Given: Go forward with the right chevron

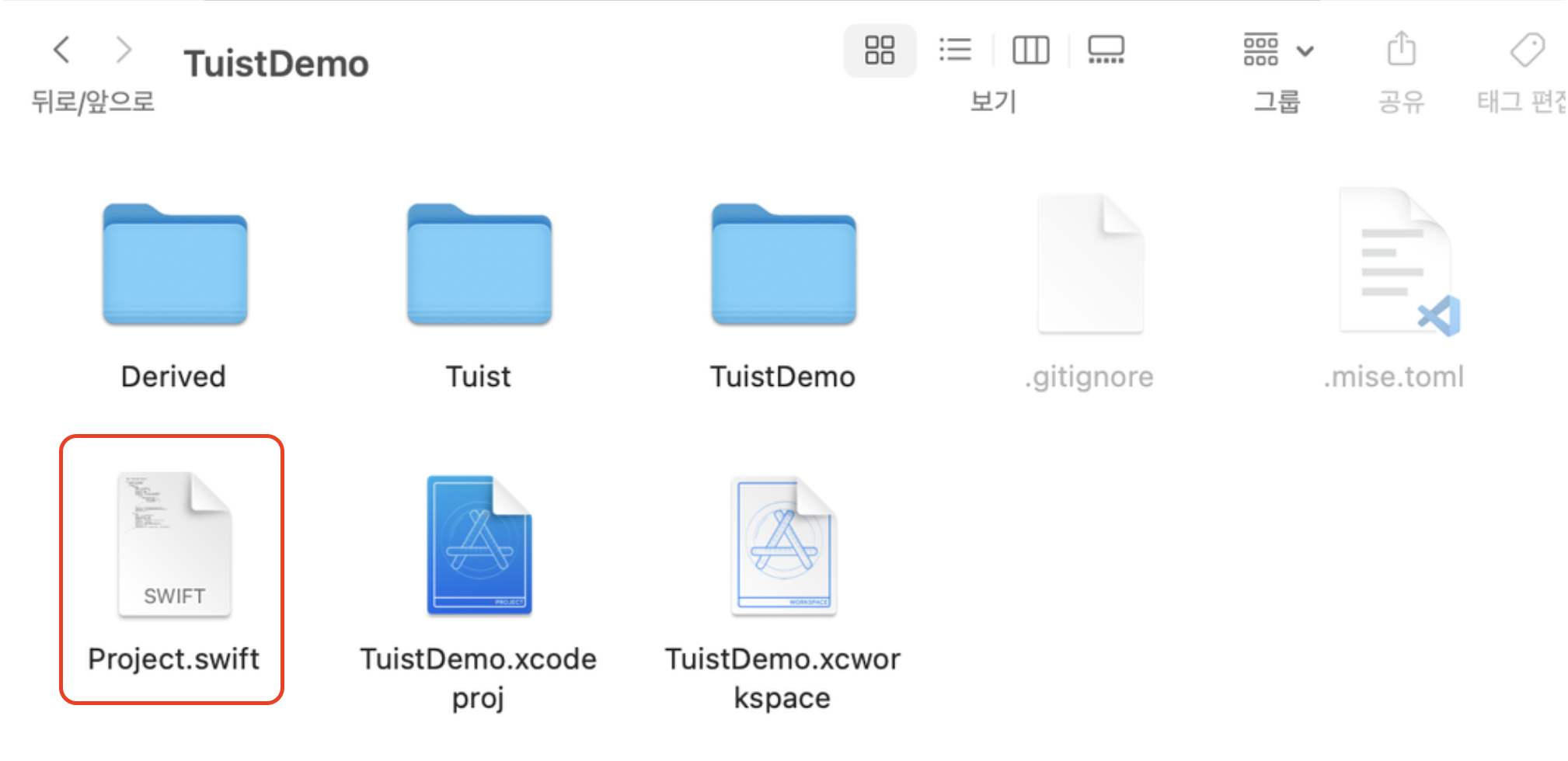Looking at the screenshot, I should [x=124, y=50].
